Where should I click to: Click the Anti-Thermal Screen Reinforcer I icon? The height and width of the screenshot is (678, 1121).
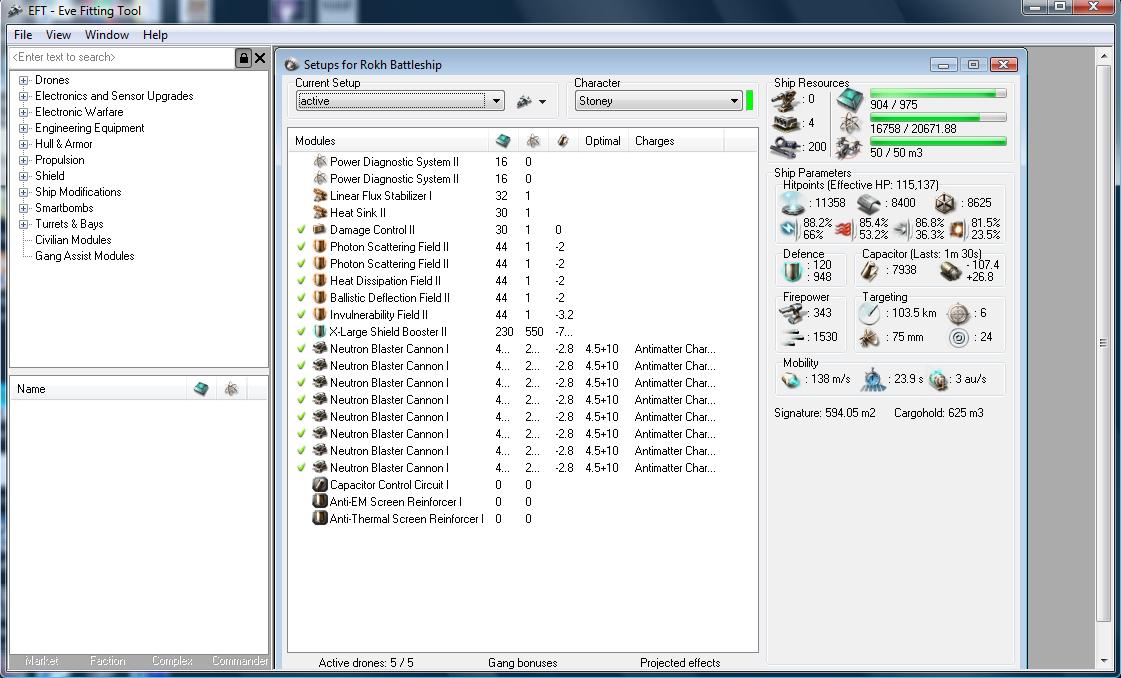click(320, 519)
